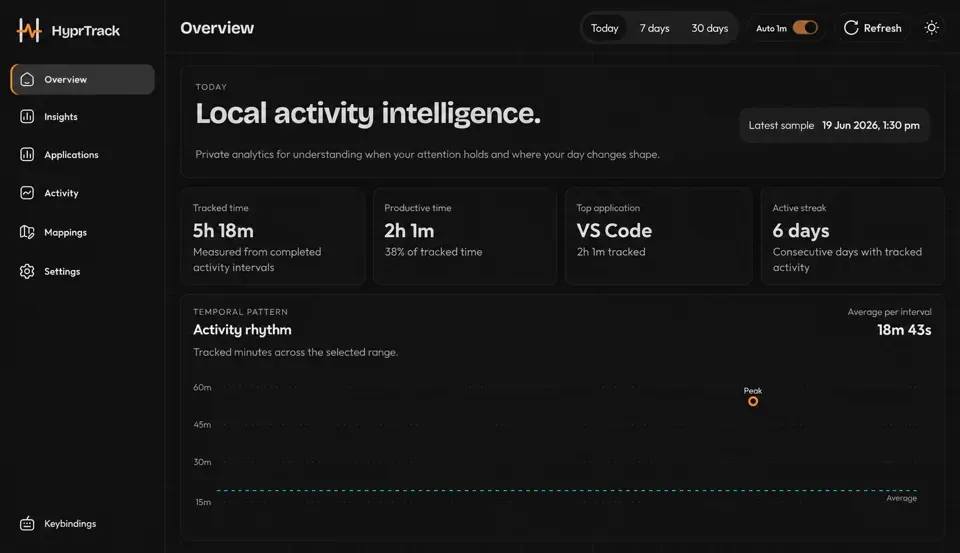Click the 38% of tracked time text
The image size is (960, 553).
[x=433, y=252]
